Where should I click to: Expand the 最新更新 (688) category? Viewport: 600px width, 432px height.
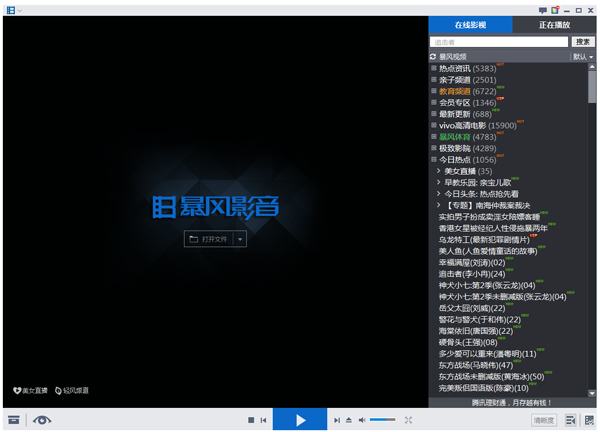coord(434,114)
